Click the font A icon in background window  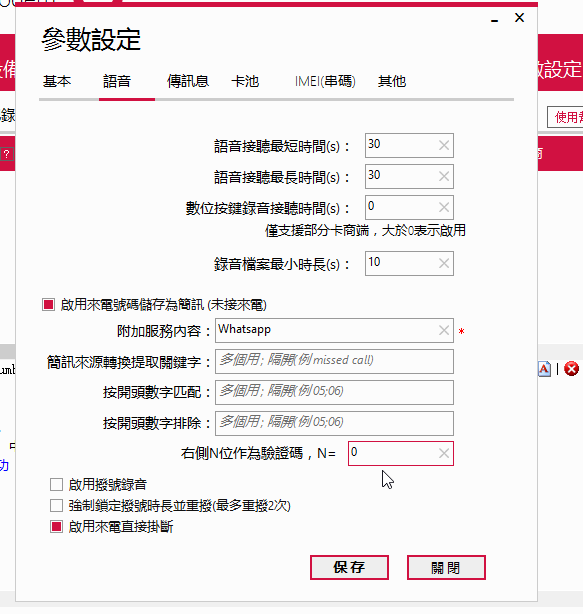click(545, 369)
